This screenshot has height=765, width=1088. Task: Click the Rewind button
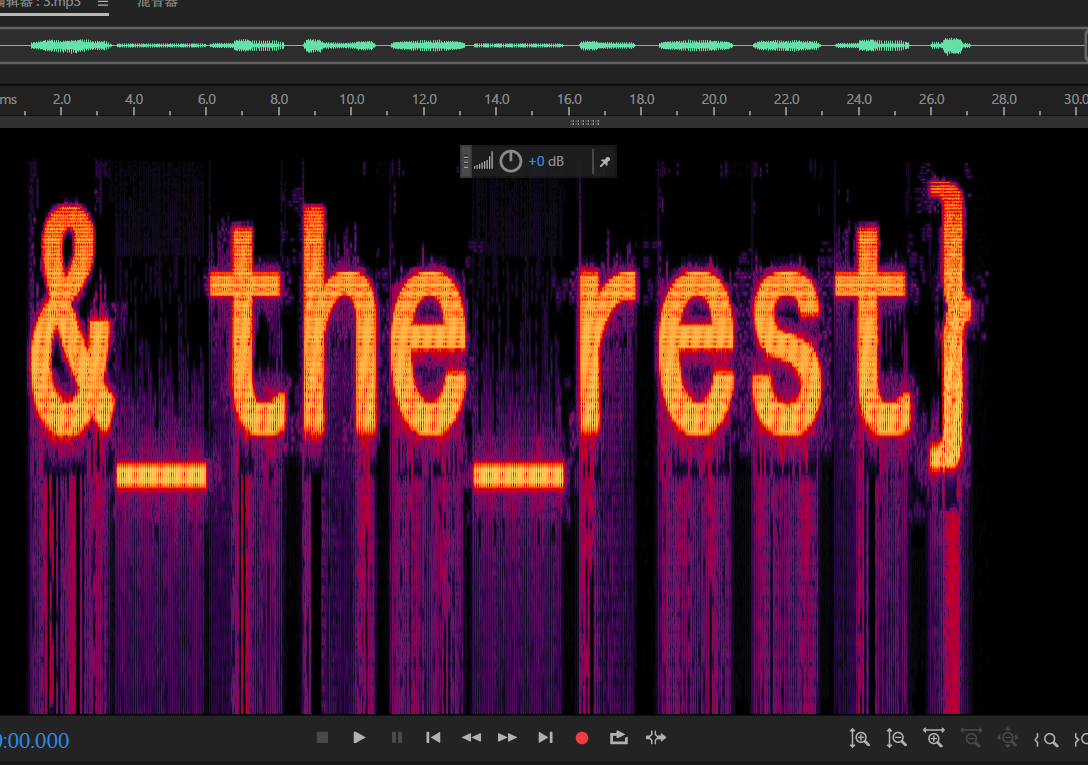click(x=471, y=738)
